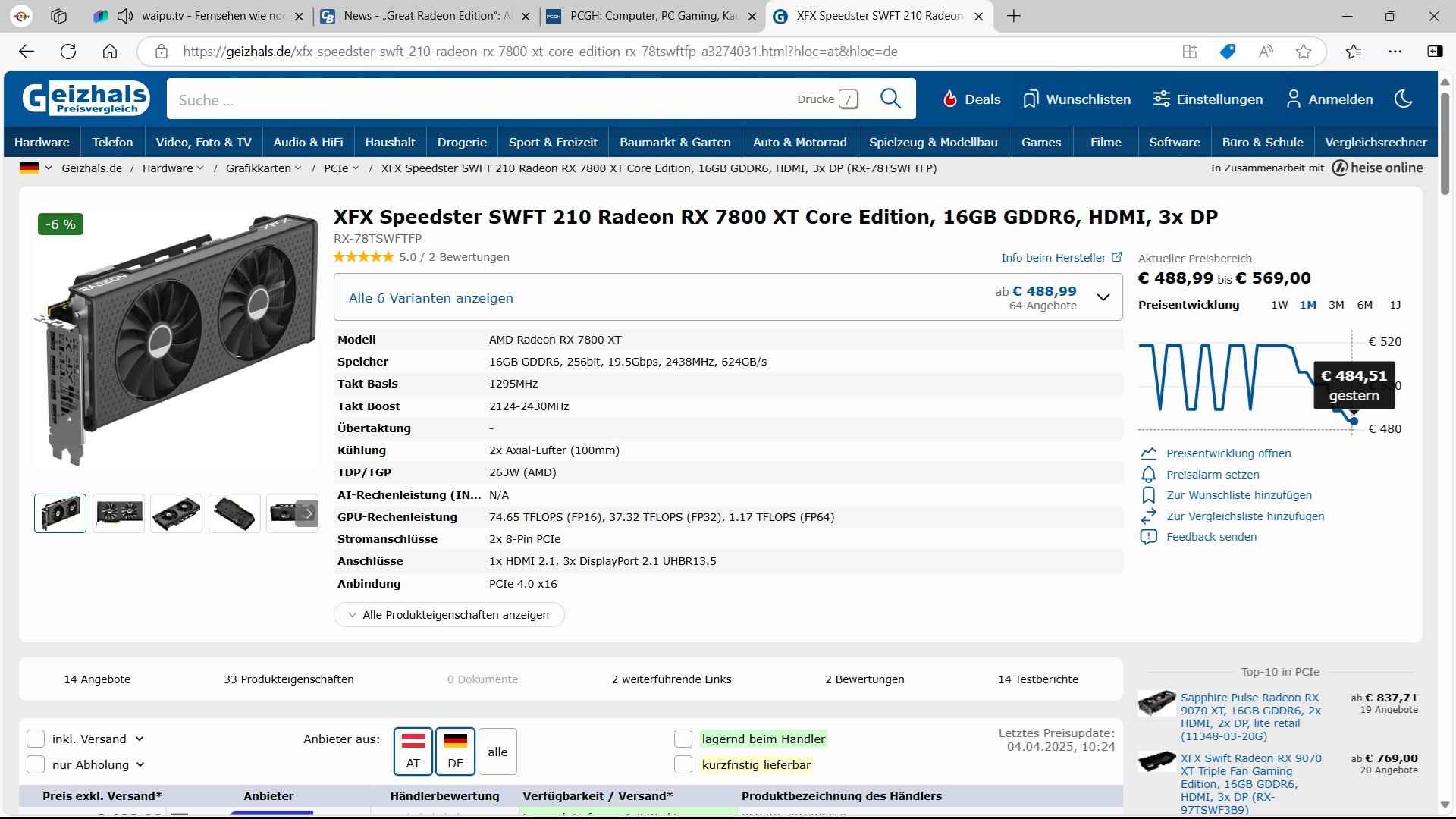Image resolution: width=1456 pixels, height=819 pixels.
Task: Open Preisentwicklung öffnen chart icon
Action: [1149, 453]
